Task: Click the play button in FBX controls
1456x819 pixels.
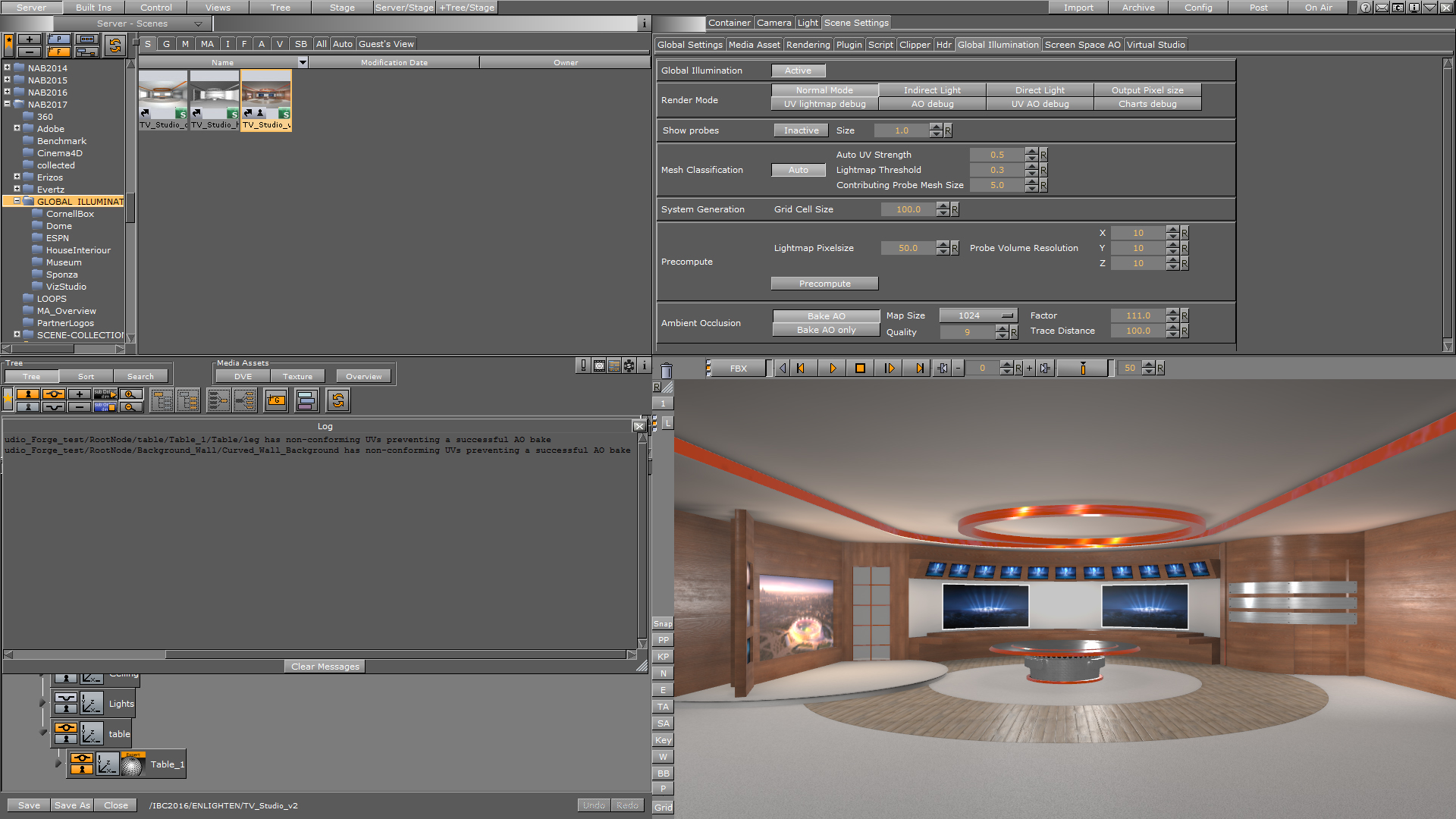Action: pyautogui.click(x=833, y=368)
